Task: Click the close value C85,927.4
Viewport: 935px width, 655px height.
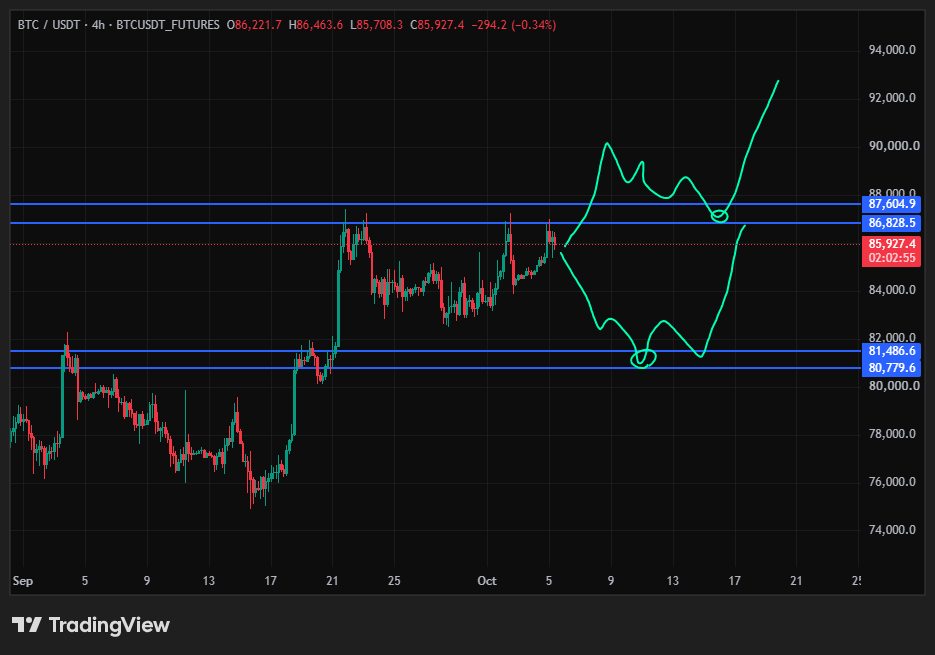Action: pyautogui.click(x=437, y=25)
